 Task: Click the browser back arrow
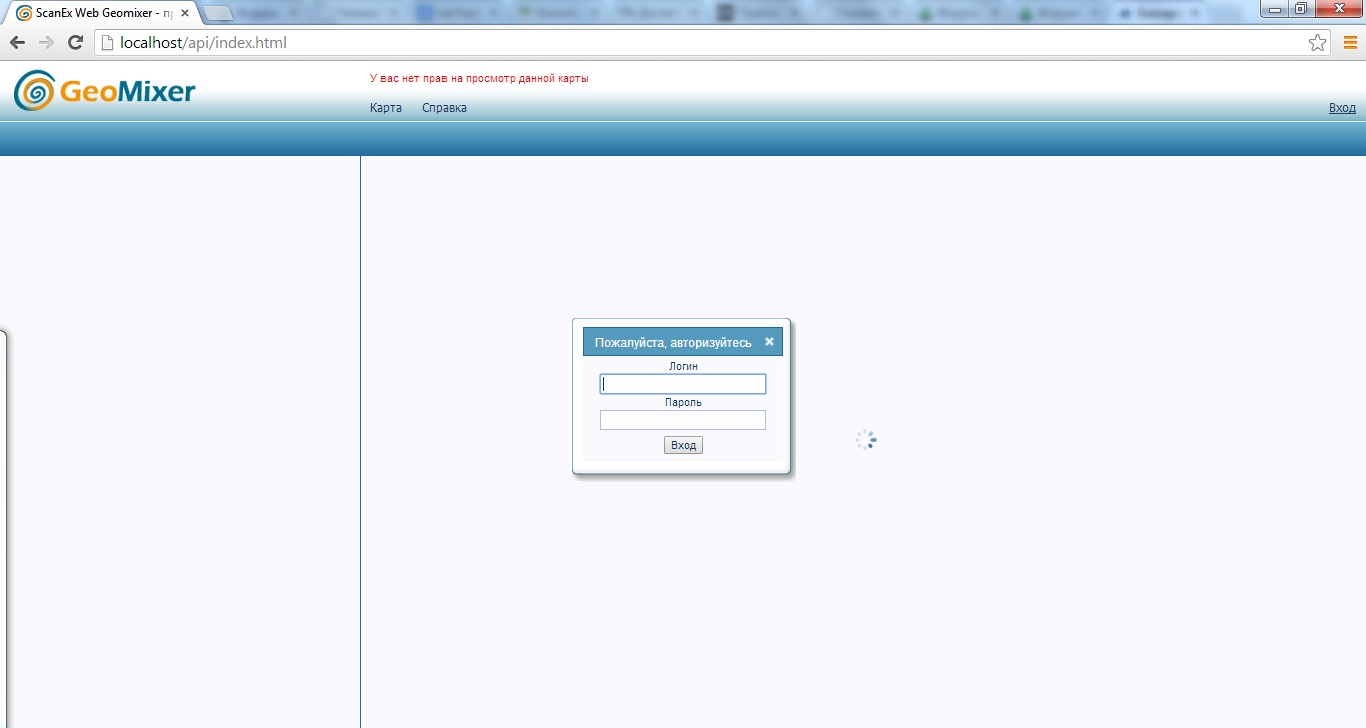tap(17, 43)
